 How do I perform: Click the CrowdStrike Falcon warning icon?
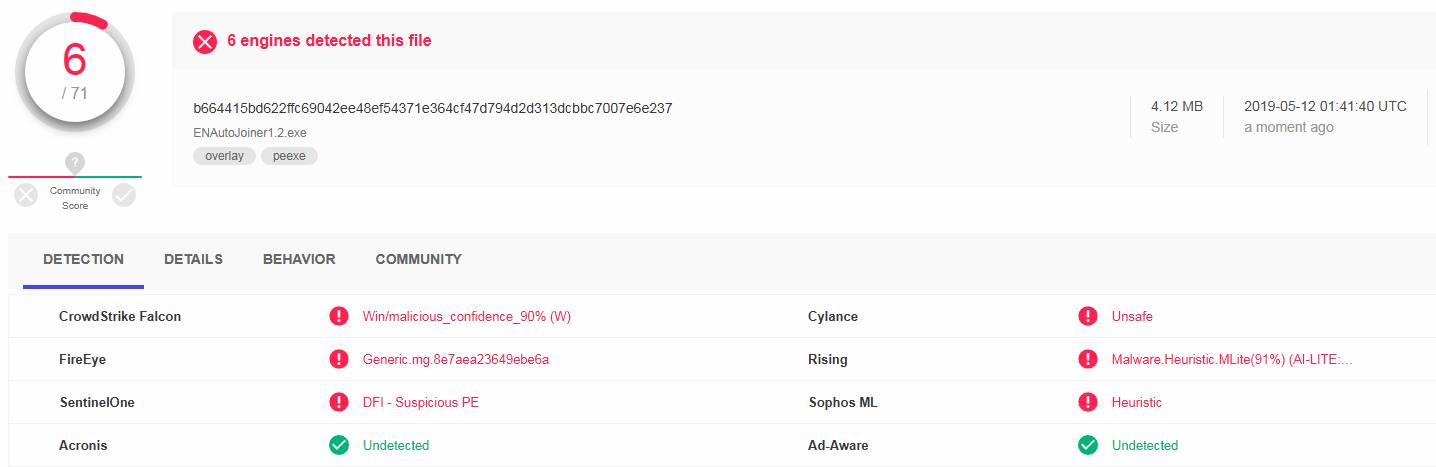[x=339, y=317]
